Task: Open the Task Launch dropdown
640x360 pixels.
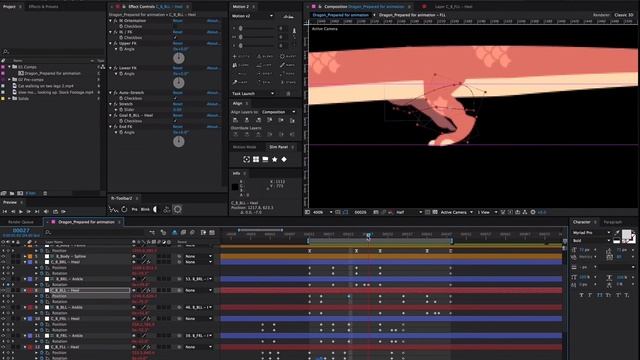Action: click(x=253, y=93)
